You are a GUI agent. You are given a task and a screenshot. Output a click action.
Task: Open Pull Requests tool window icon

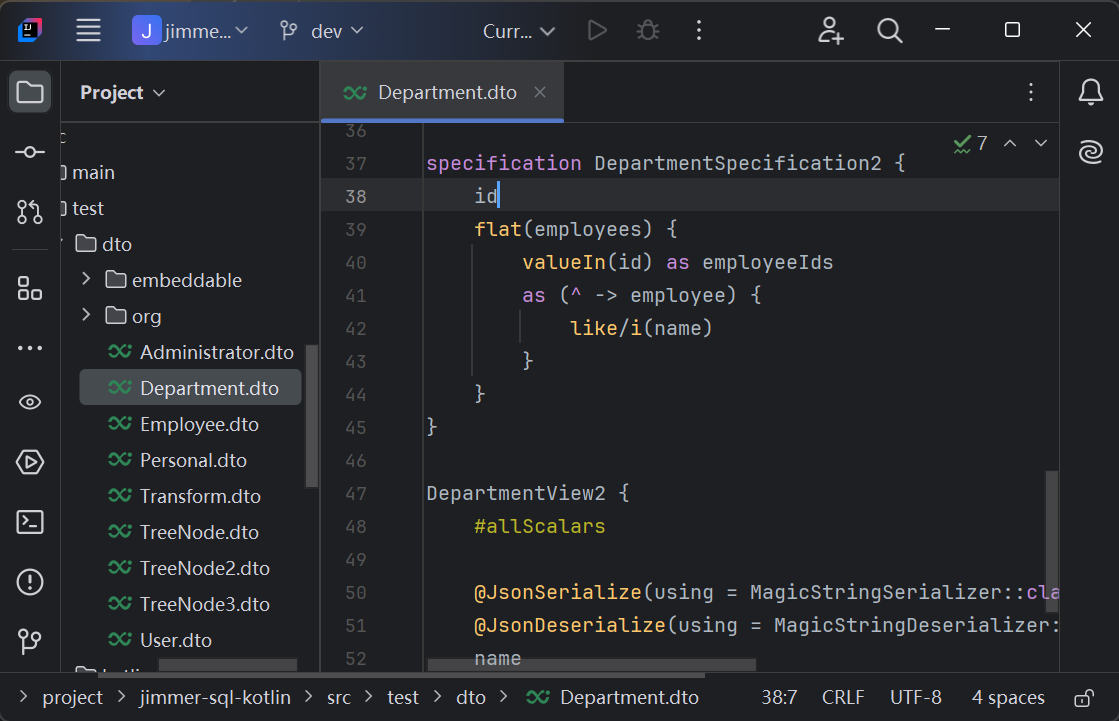(x=30, y=211)
